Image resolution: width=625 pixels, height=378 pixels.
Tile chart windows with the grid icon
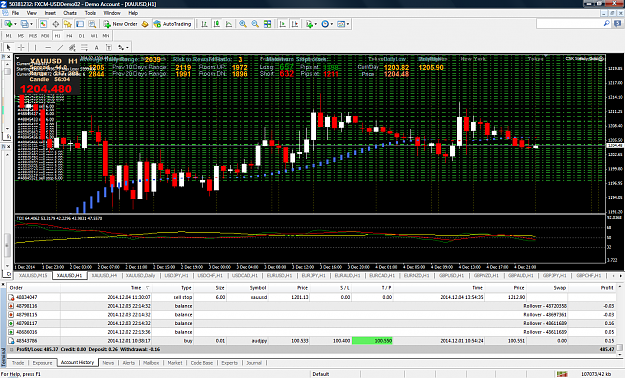point(267,24)
